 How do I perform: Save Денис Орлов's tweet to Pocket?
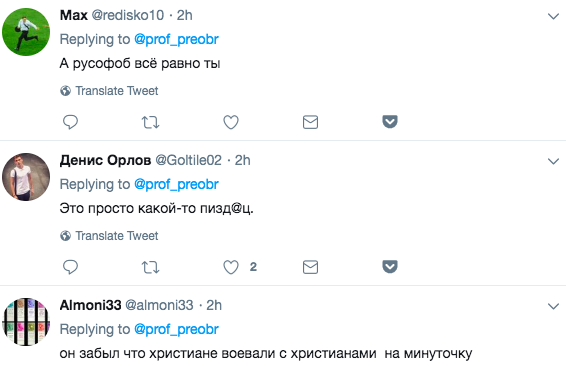click(x=390, y=267)
